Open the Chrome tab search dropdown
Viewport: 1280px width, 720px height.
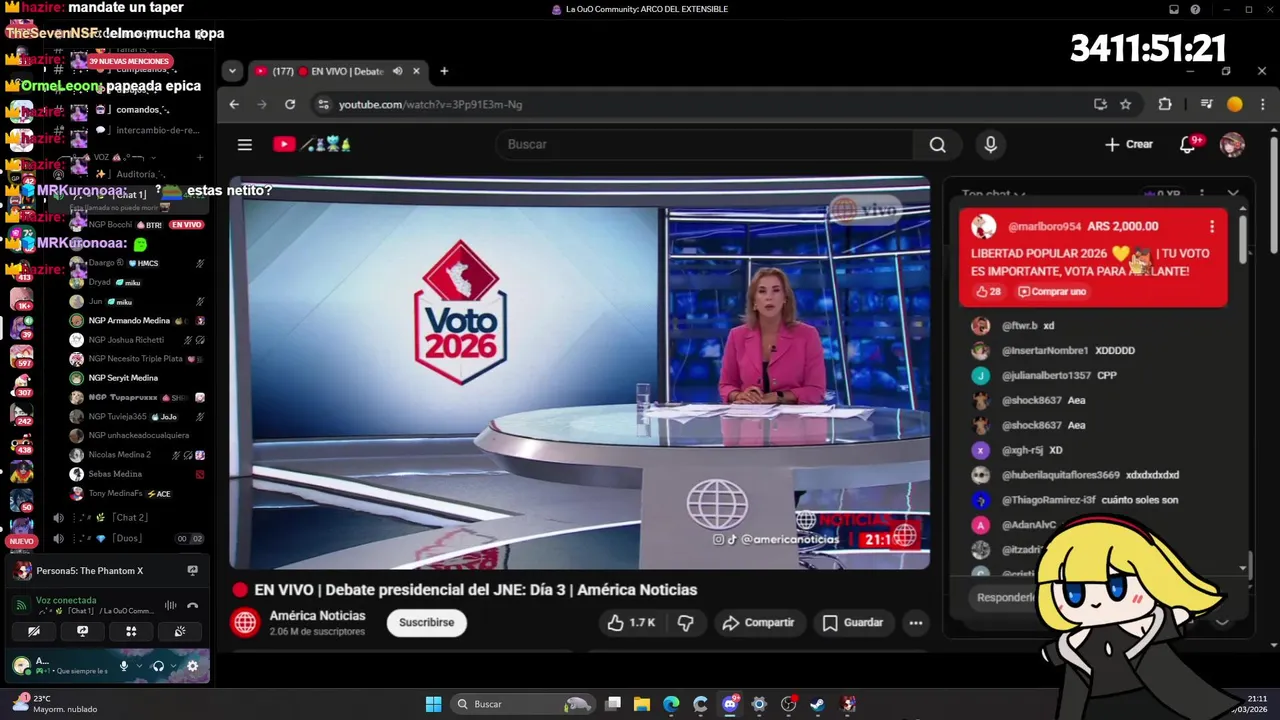(233, 71)
